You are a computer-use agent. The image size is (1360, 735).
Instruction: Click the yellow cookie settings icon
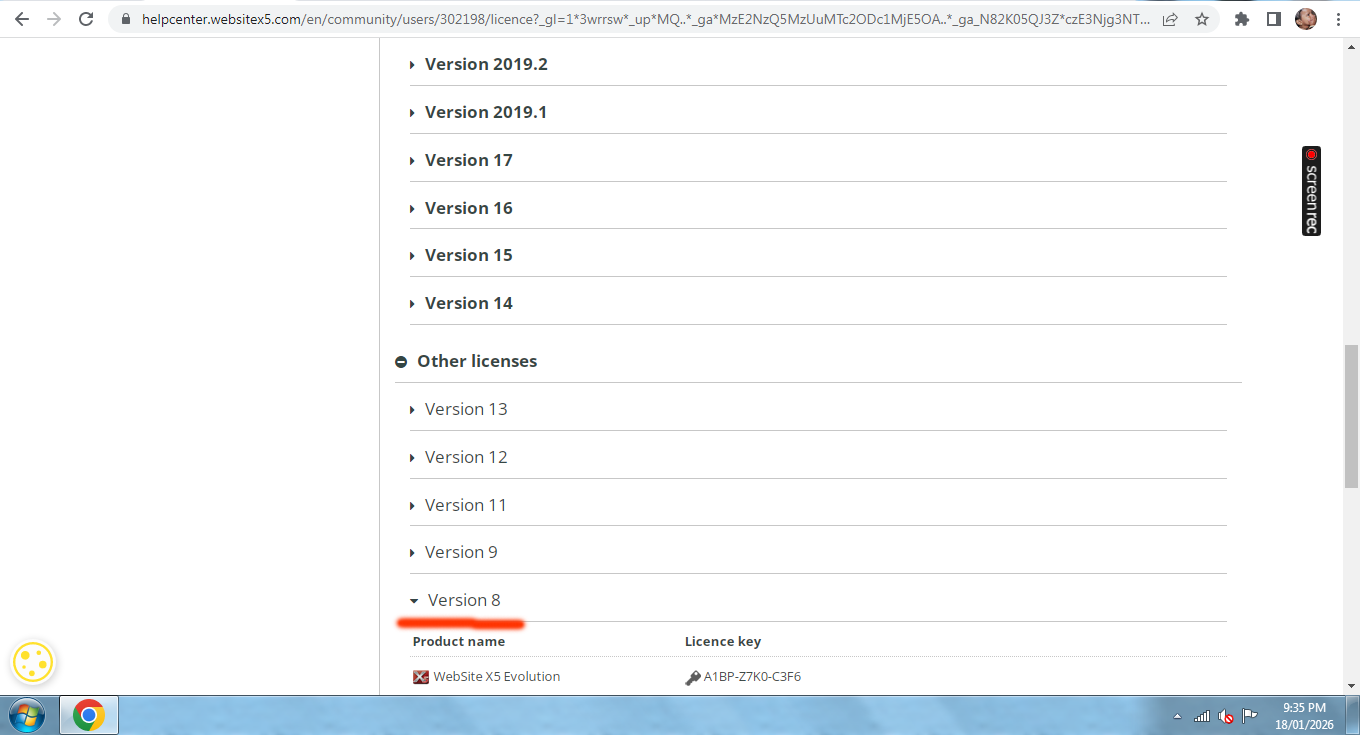point(33,662)
